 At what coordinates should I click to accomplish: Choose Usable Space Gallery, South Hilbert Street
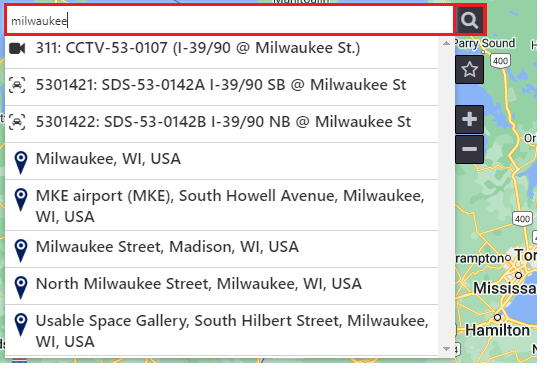(x=222, y=330)
